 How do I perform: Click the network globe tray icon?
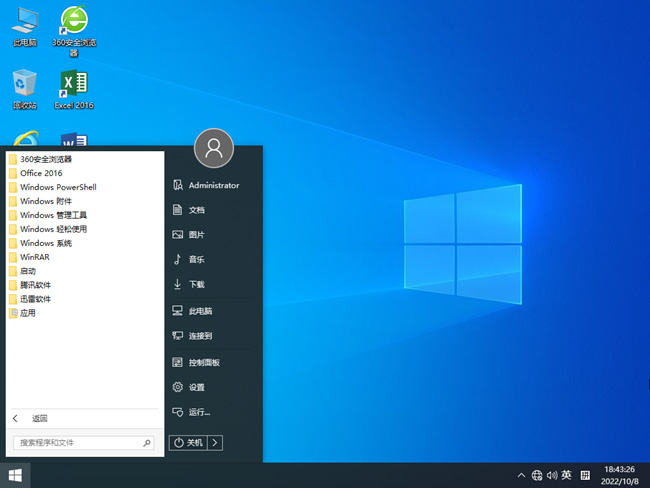coord(537,475)
